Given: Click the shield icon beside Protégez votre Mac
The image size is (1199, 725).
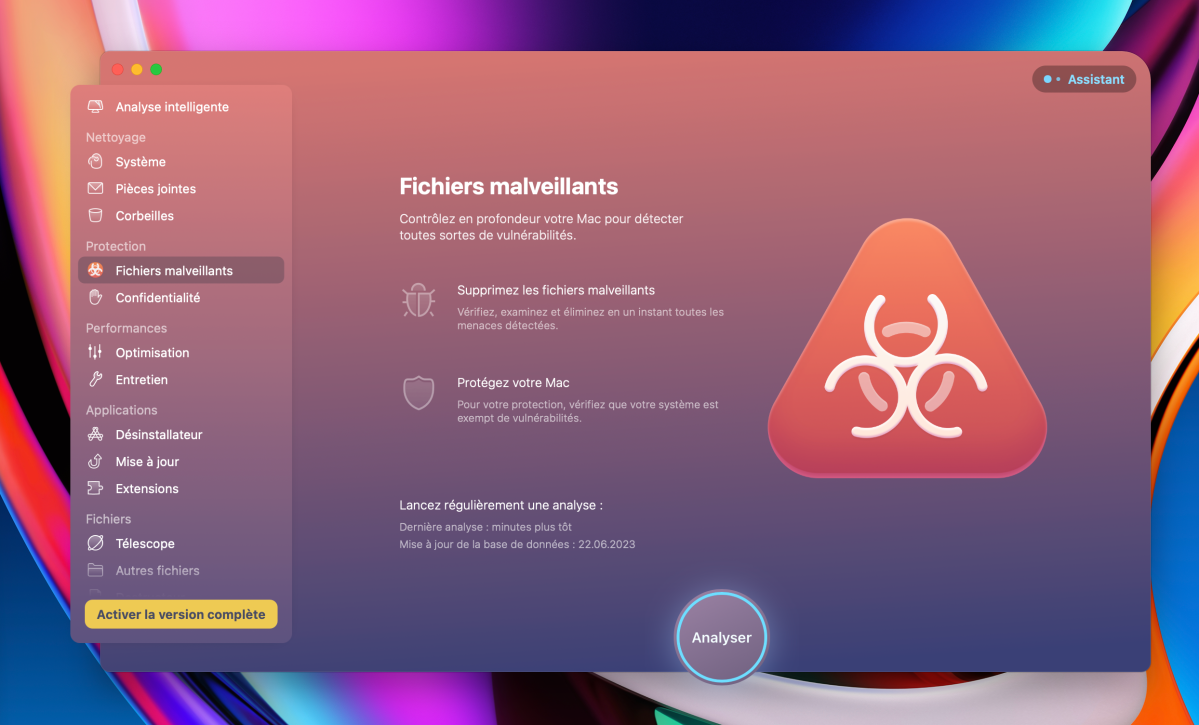Looking at the screenshot, I should (418, 392).
